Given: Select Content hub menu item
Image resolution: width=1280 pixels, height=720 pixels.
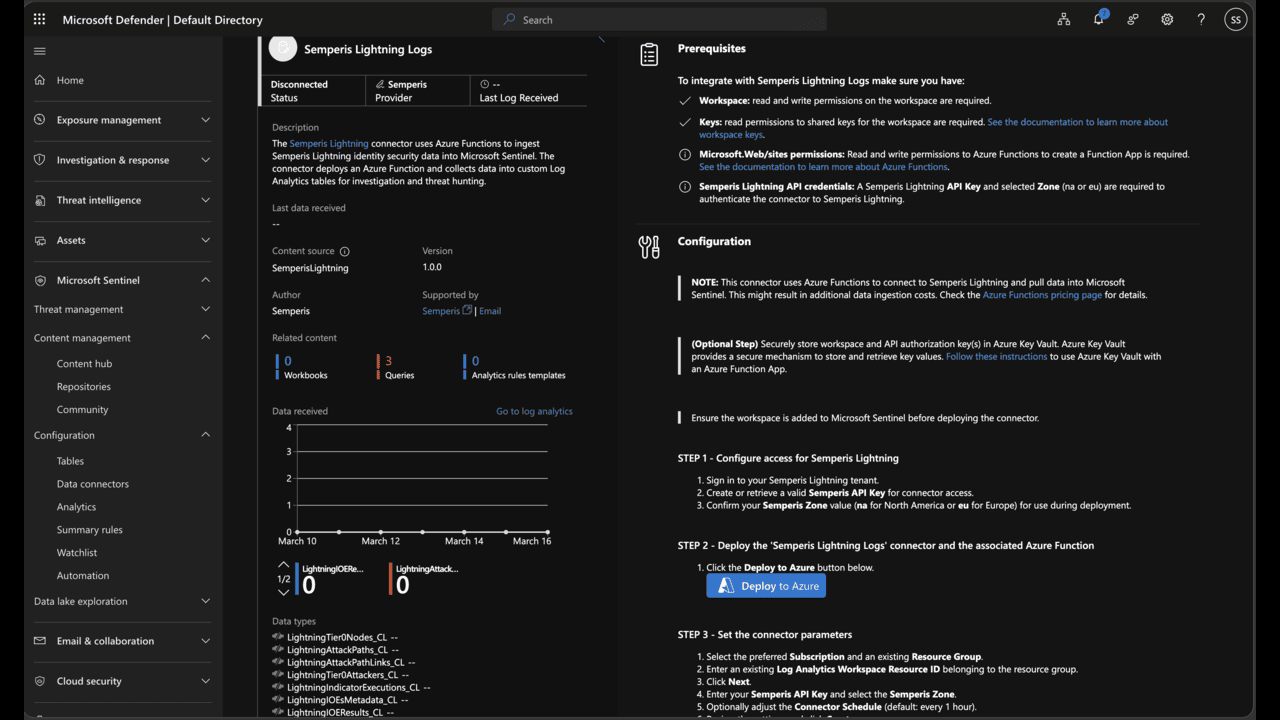Looking at the screenshot, I should 84,364.
